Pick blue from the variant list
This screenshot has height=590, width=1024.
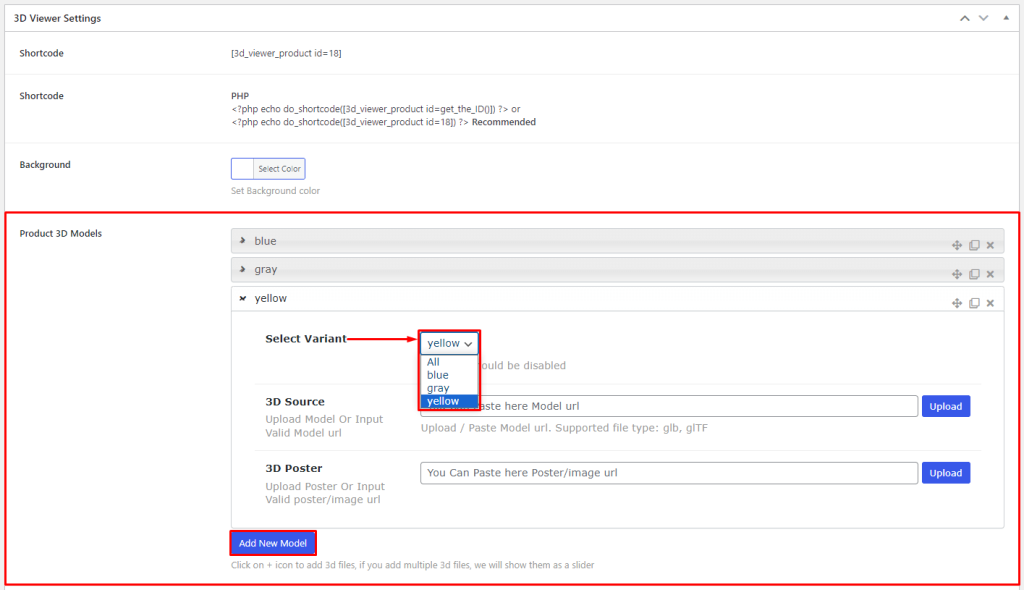point(438,375)
